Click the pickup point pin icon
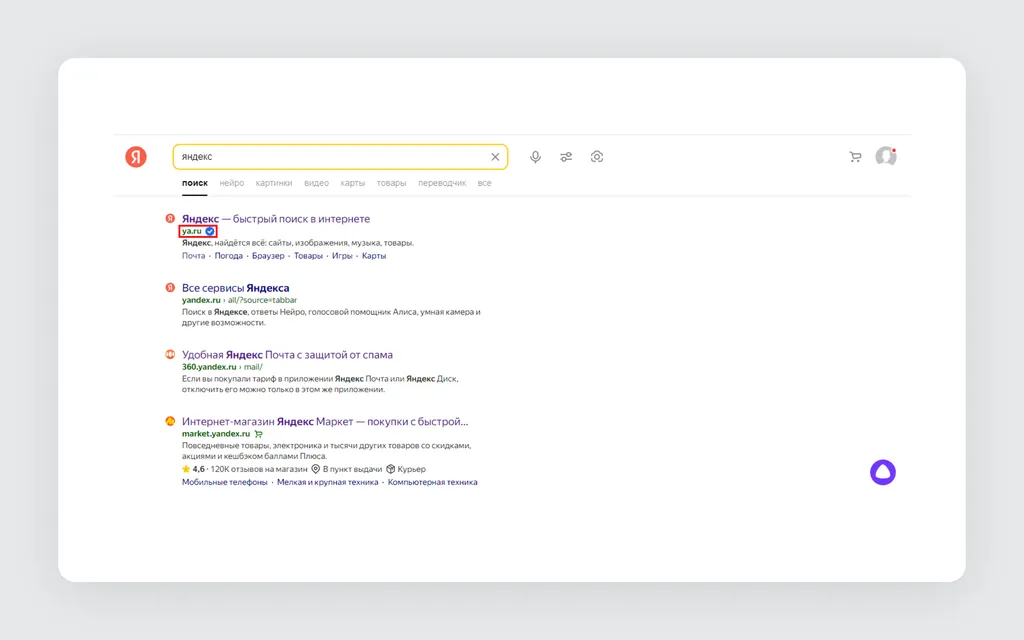This screenshot has width=1024, height=640. pyautogui.click(x=315, y=469)
